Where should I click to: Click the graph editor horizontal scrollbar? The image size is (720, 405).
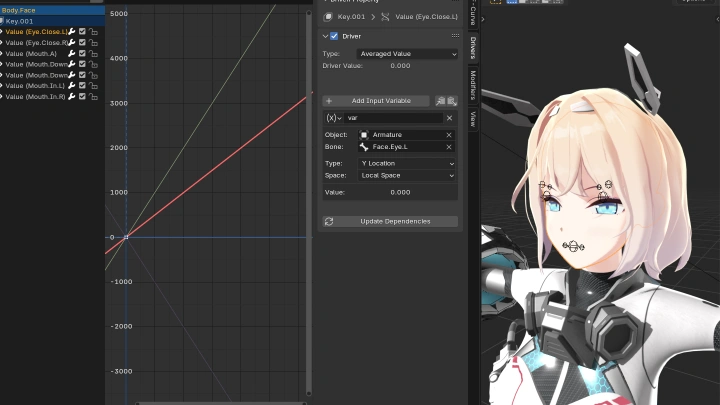click(221, 403)
